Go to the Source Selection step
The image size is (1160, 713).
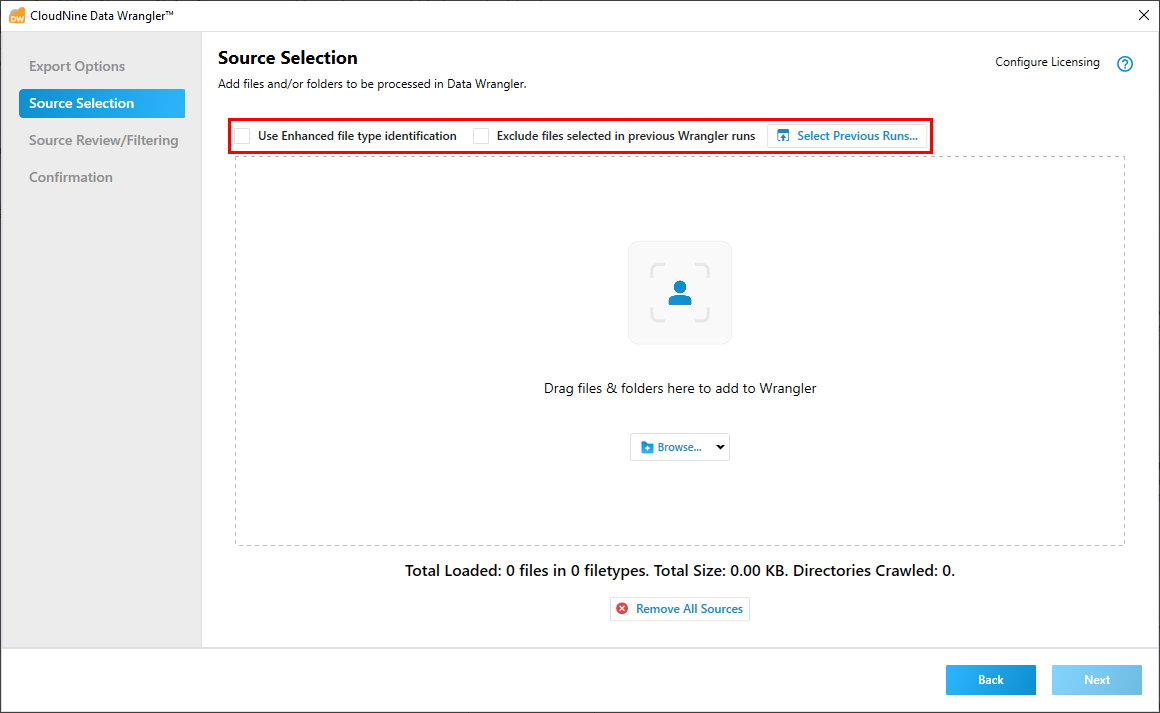coord(102,104)
